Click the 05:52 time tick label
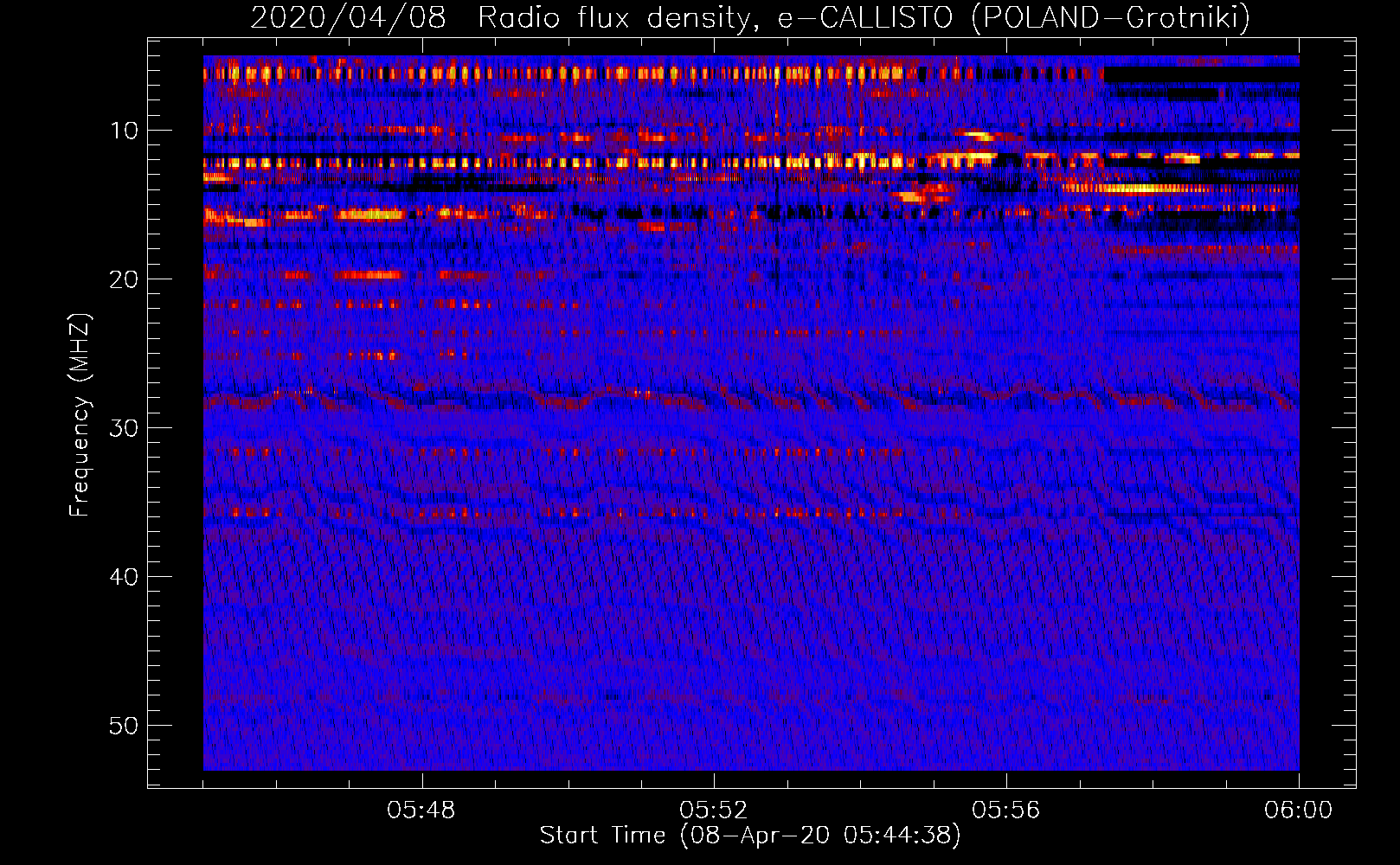1400x865 pixels. (714, 811)
